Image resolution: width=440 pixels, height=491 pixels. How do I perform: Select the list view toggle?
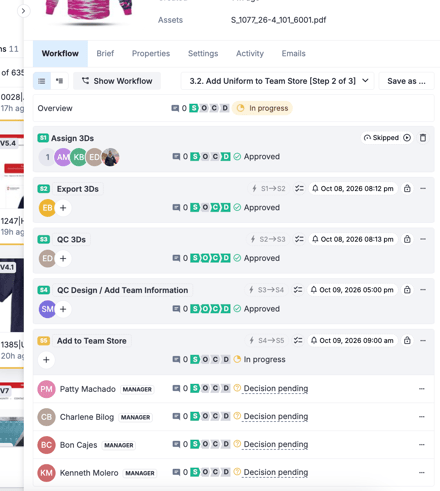pos(42,81)
